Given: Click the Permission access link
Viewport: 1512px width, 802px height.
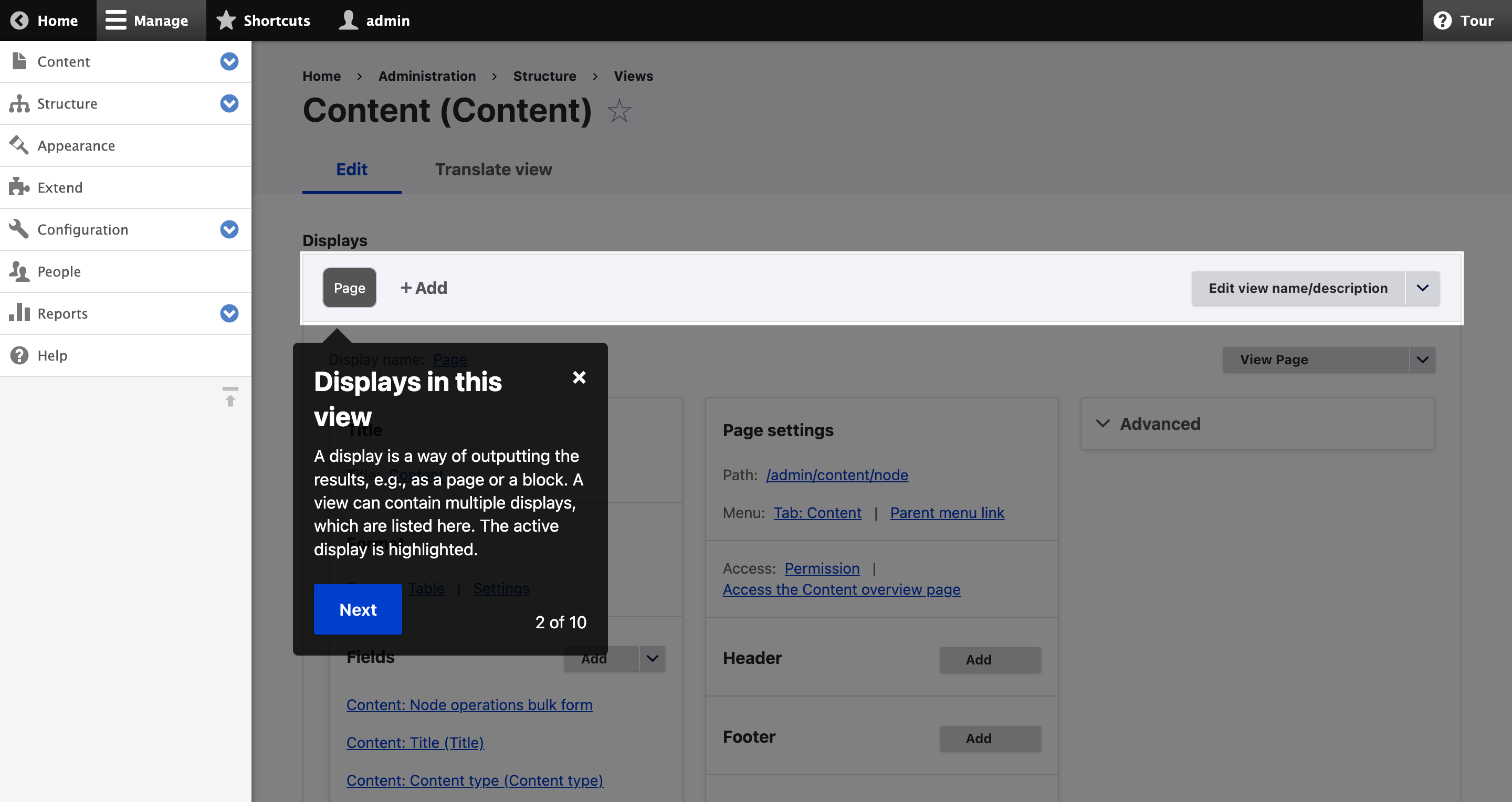Looking at the screenshot, I should tap(822, 568).
